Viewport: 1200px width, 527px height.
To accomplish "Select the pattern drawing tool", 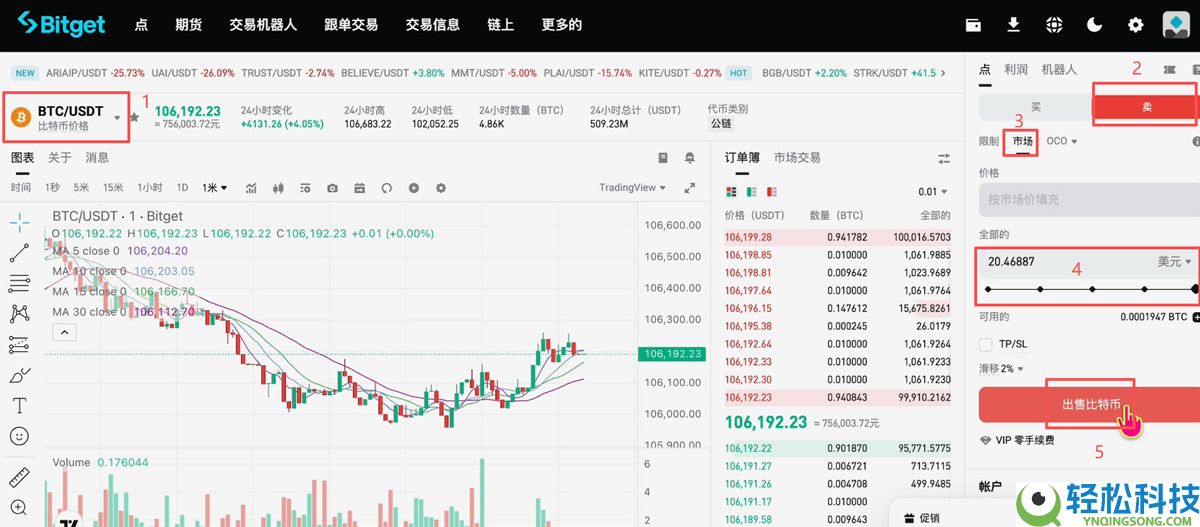I will tap(19, 314).
